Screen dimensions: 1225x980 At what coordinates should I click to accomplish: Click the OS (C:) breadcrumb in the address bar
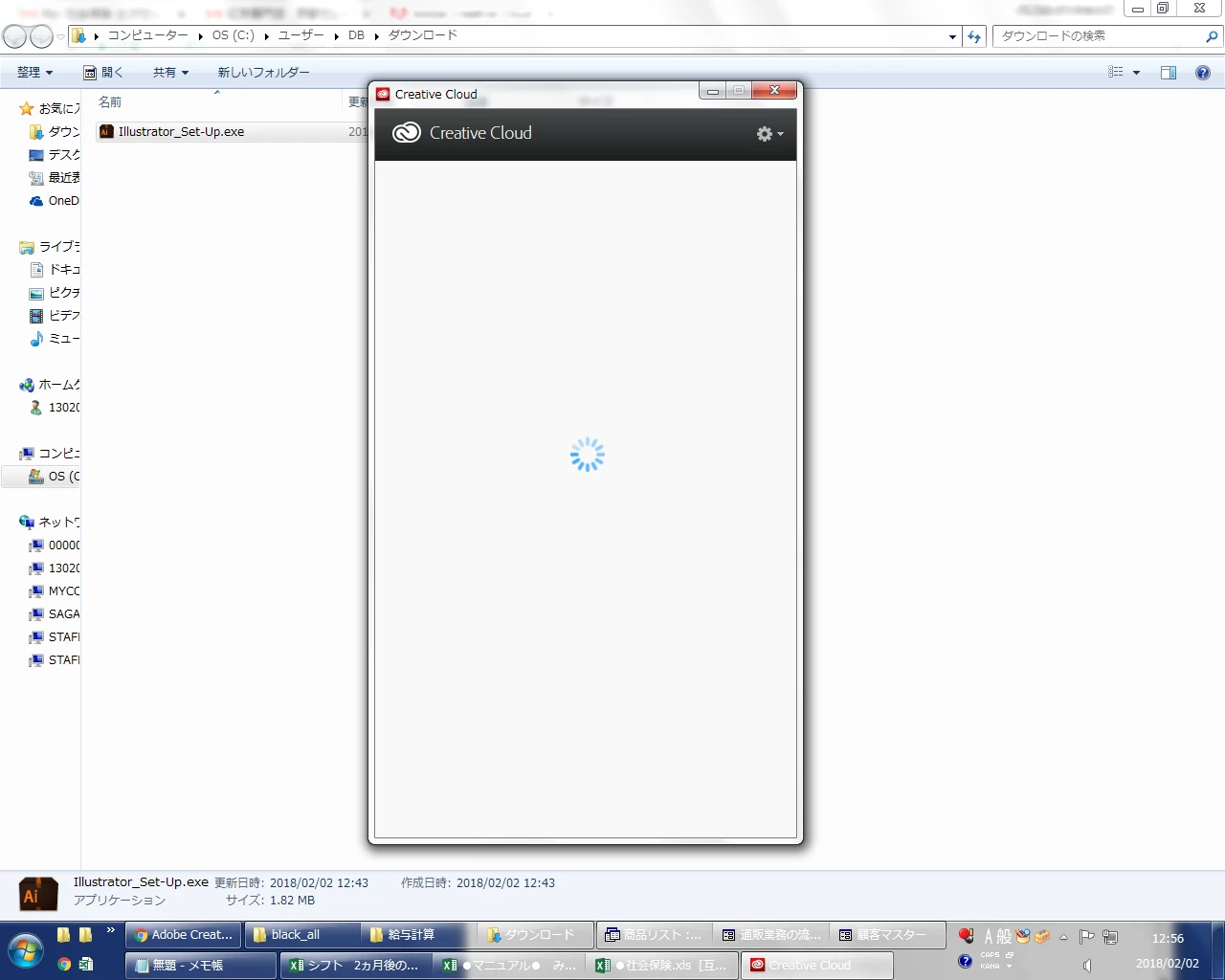[x=234, y=35]
